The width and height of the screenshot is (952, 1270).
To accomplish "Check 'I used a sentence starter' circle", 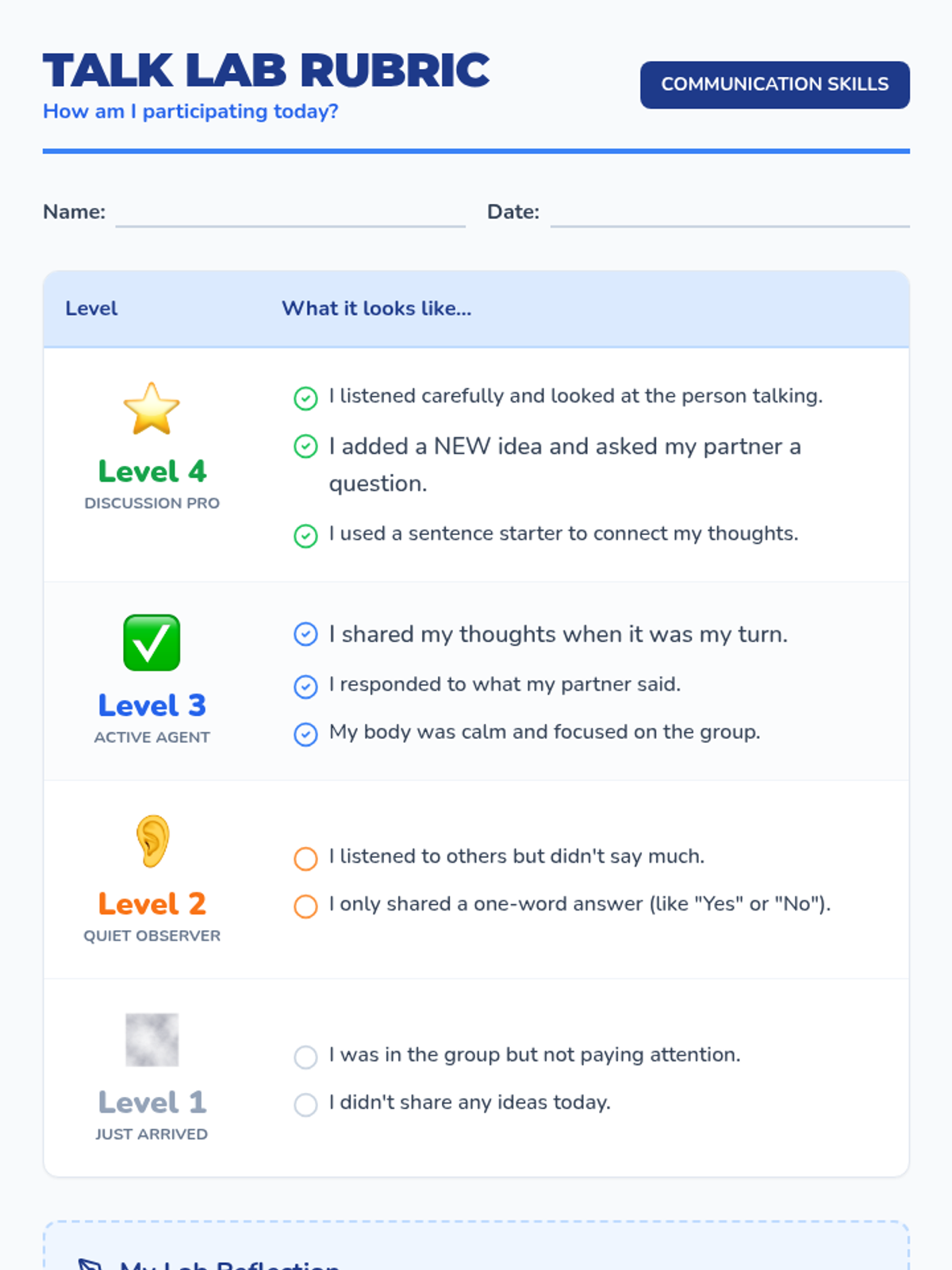I will coord(305,536).
